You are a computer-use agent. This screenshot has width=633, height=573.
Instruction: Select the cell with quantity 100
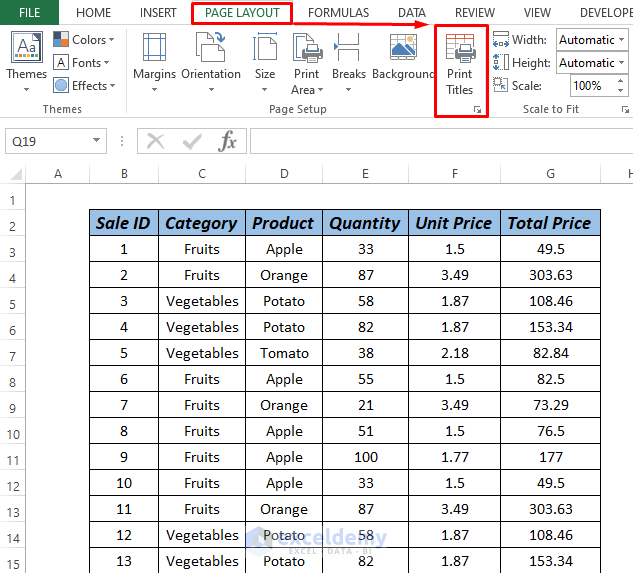(x=365, y=457)
